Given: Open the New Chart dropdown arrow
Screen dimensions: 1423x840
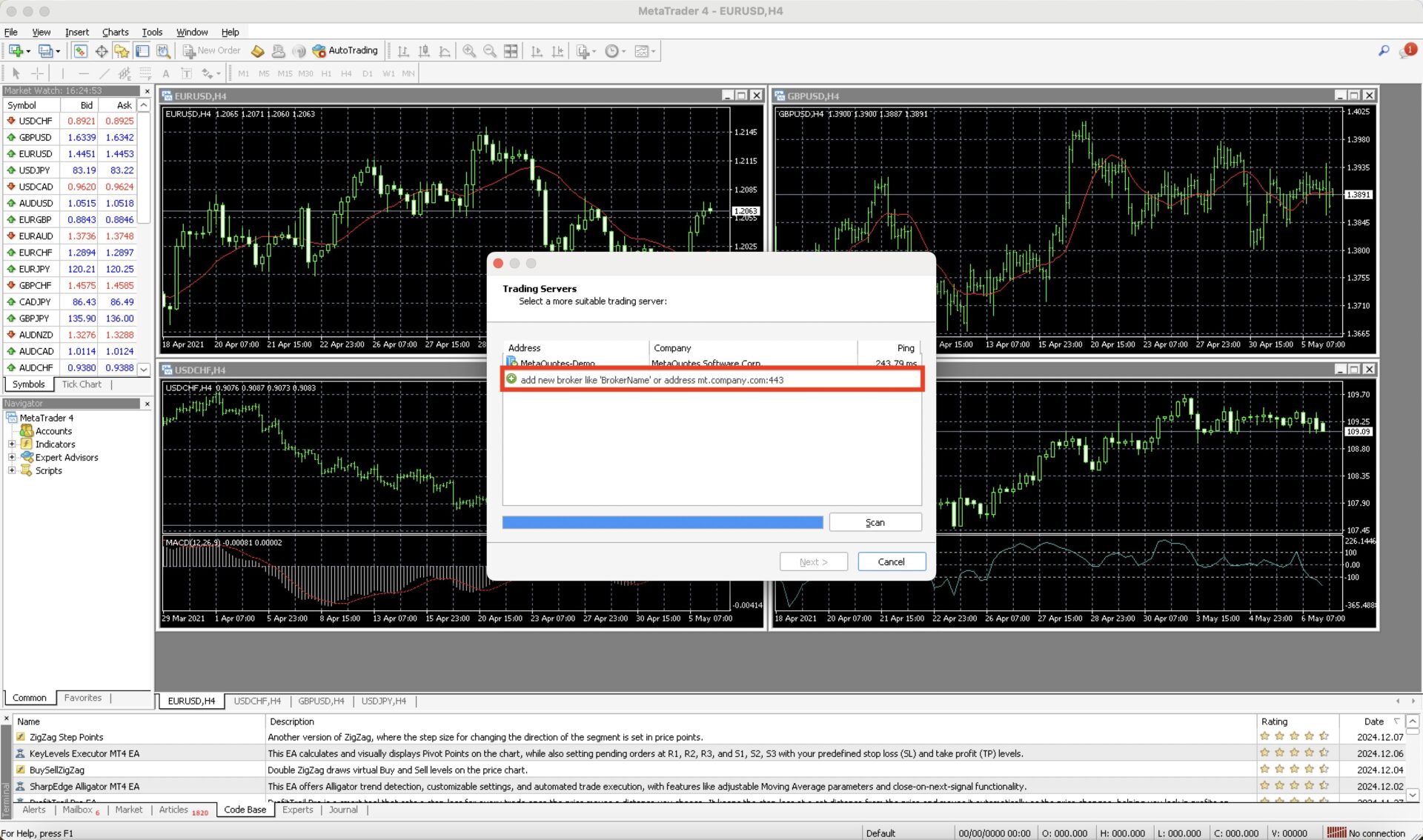Looking at the screenshot, I should pos(28,51).
